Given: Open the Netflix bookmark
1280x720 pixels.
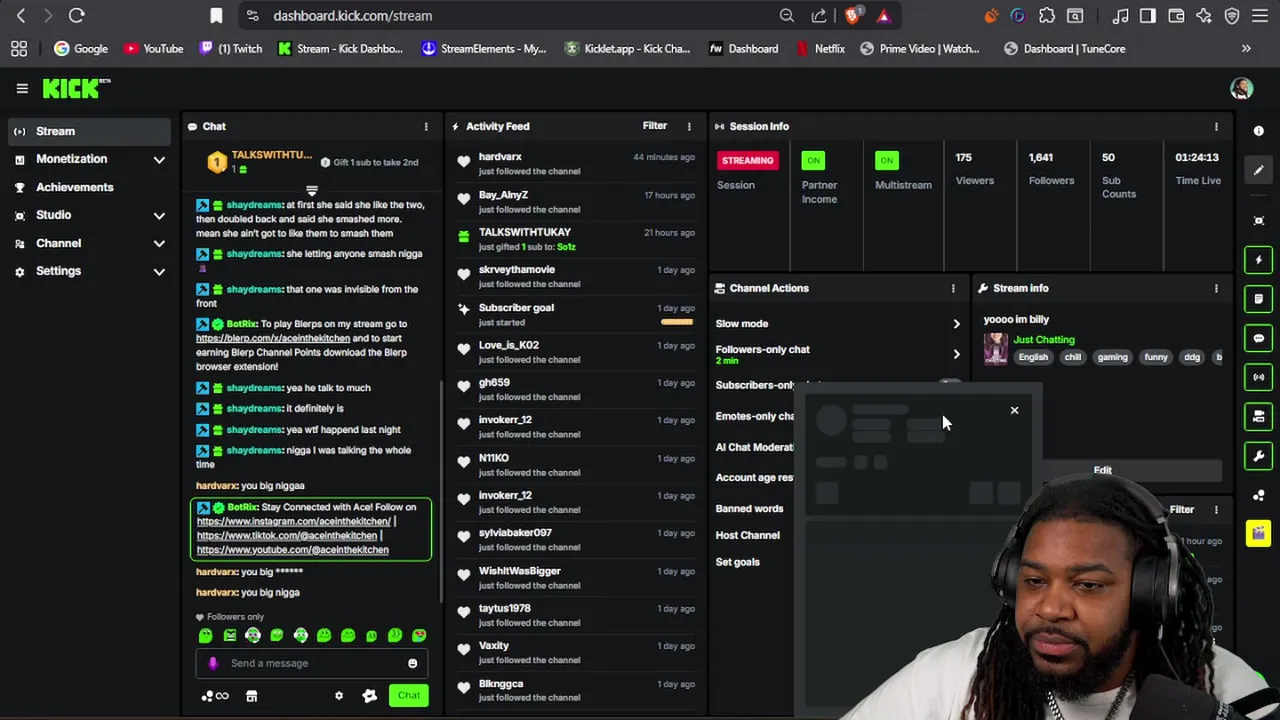Looking at the screenshot, I should (820, 48).
